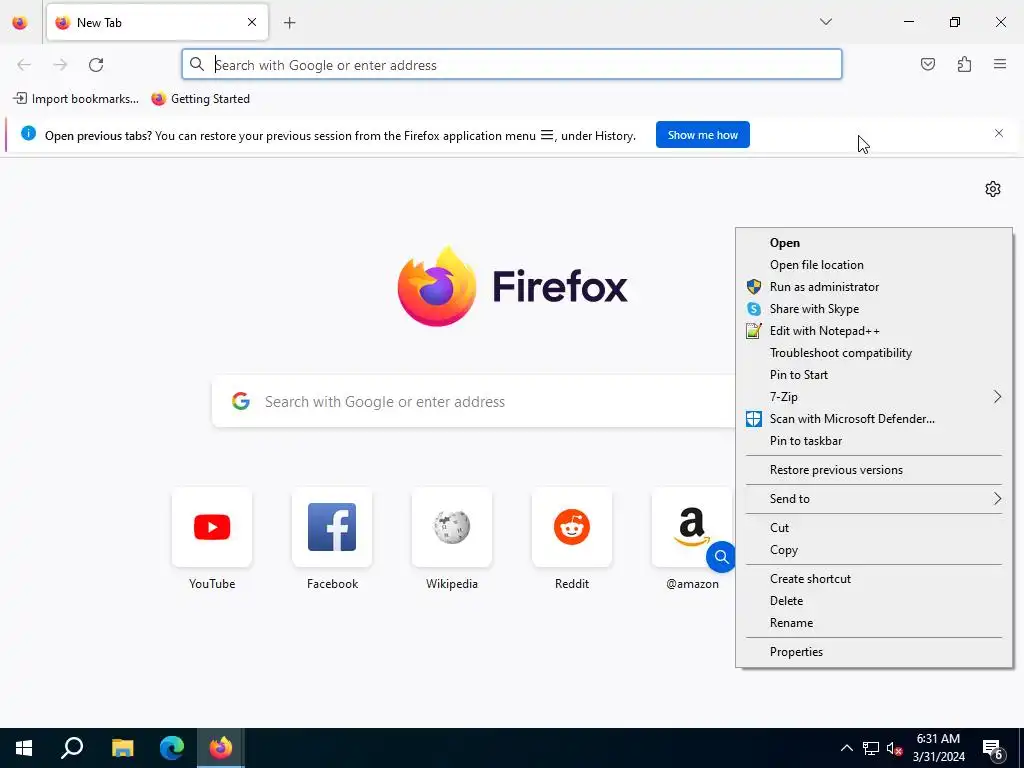
Task: Open the notification center icon
Action: [x=993, y=749]
